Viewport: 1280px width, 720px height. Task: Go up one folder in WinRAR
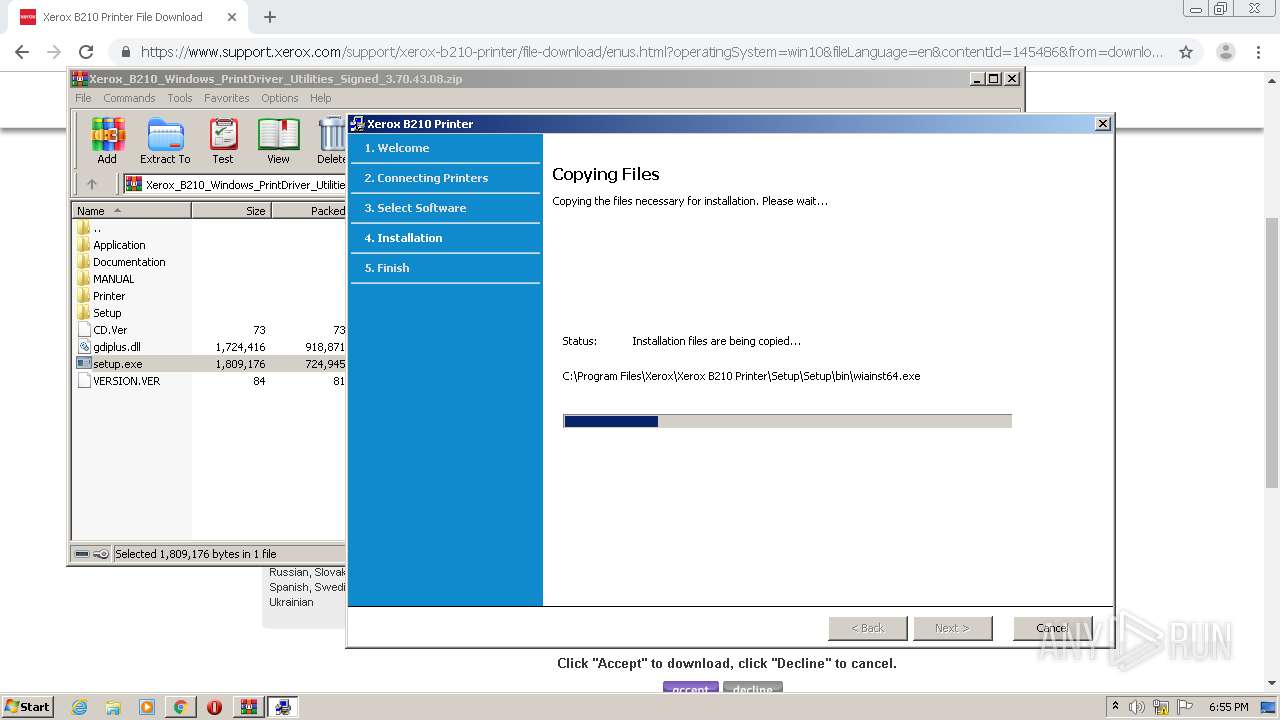[92, 184]
